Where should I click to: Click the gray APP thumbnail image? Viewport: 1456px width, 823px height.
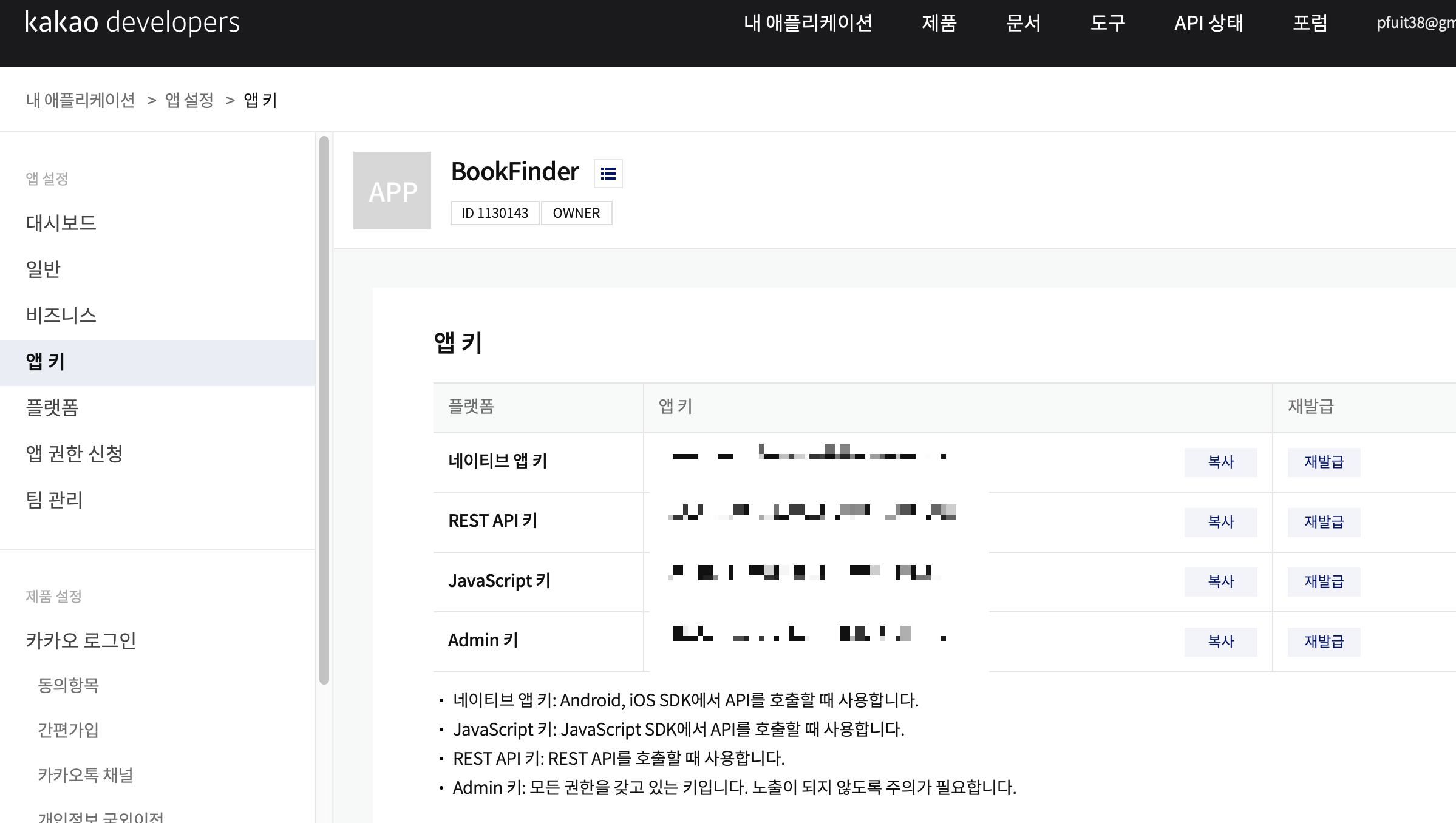pyautogui.click(x=392, y=191)
